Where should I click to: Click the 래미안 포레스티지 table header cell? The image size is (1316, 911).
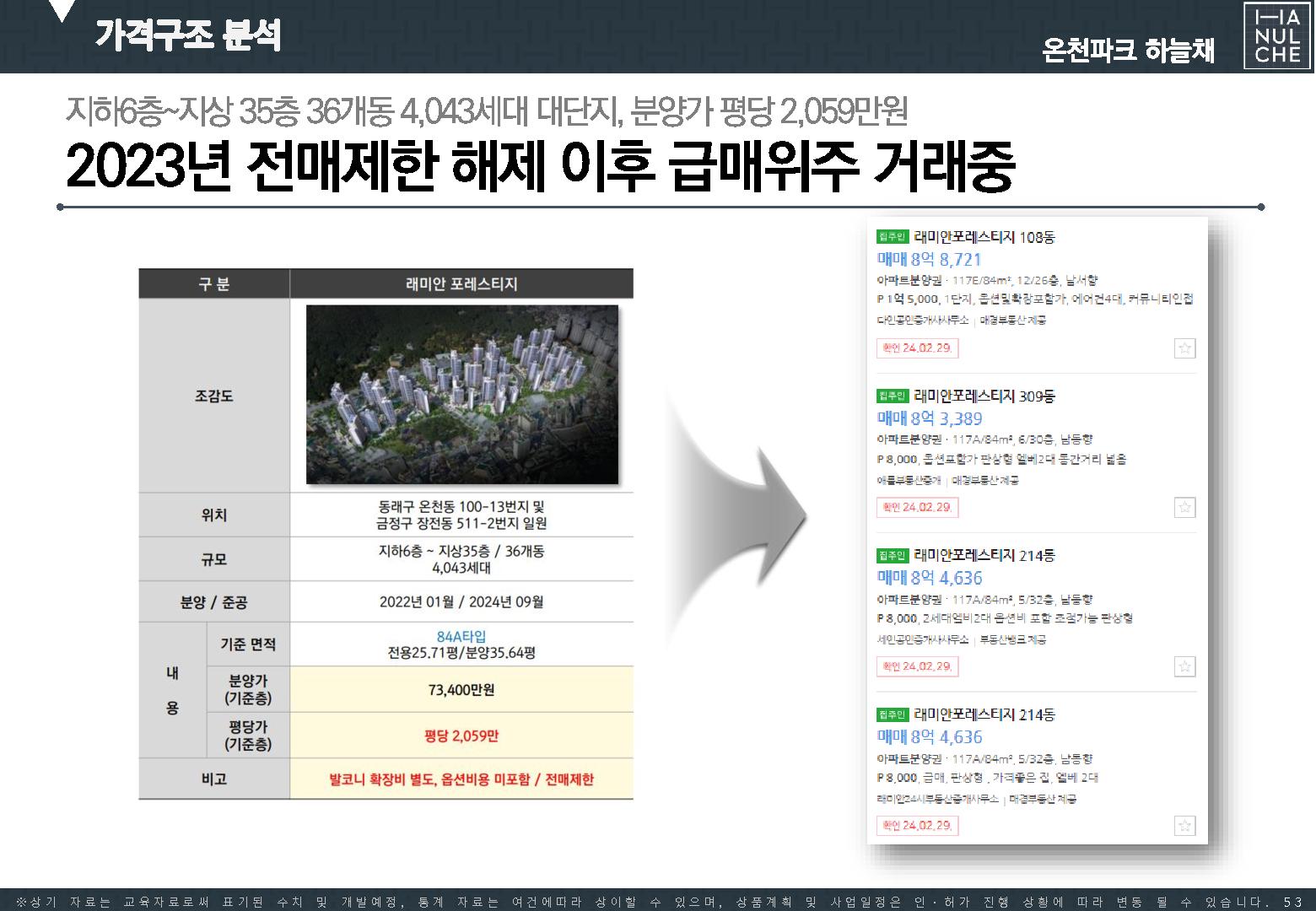pos(461,284)
